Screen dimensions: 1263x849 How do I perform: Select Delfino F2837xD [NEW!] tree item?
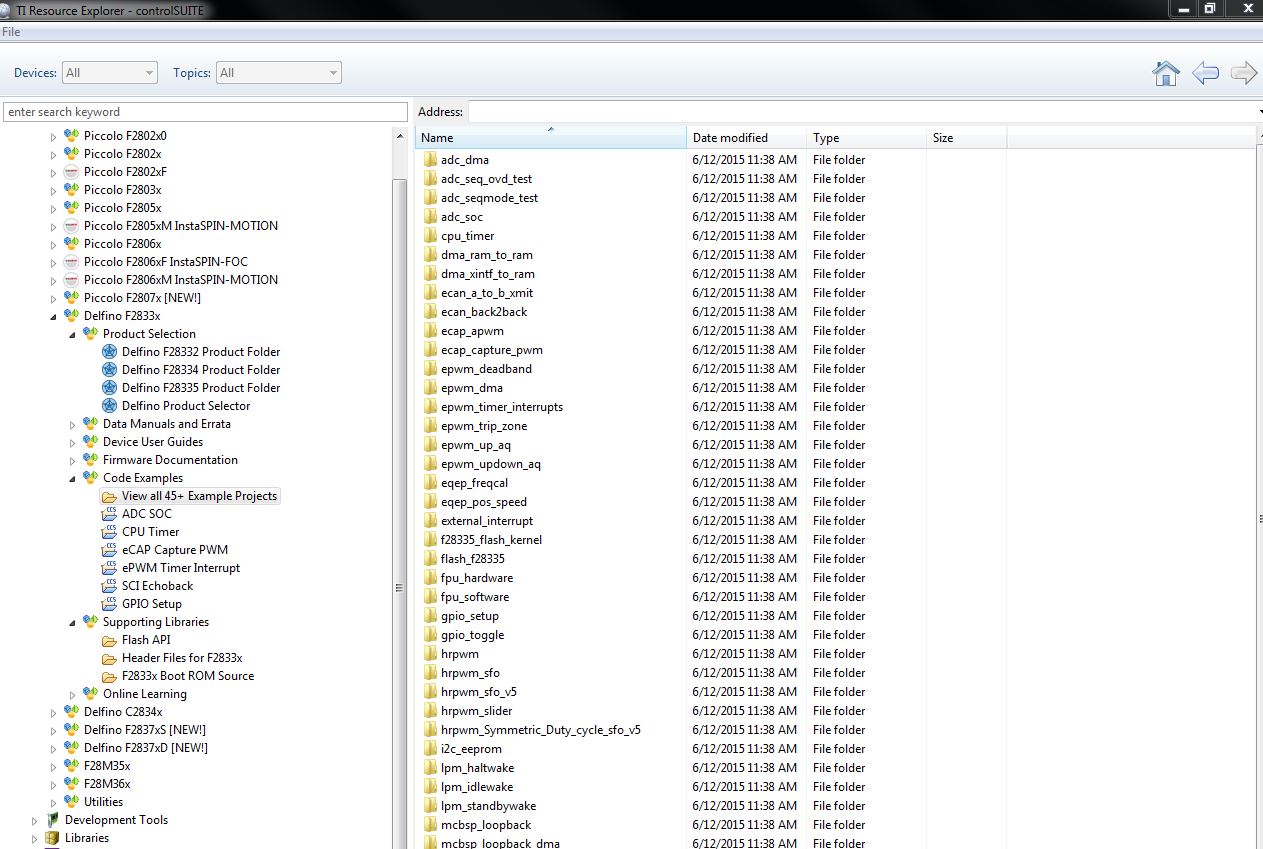[146, 748]
